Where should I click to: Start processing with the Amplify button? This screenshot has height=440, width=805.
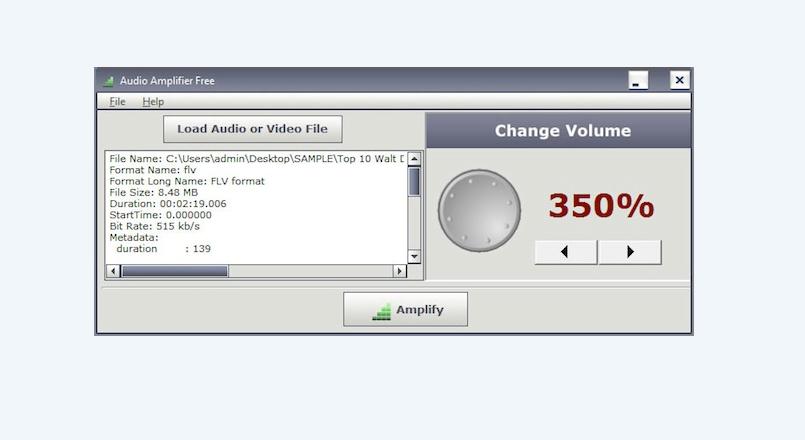click(405, 310)
